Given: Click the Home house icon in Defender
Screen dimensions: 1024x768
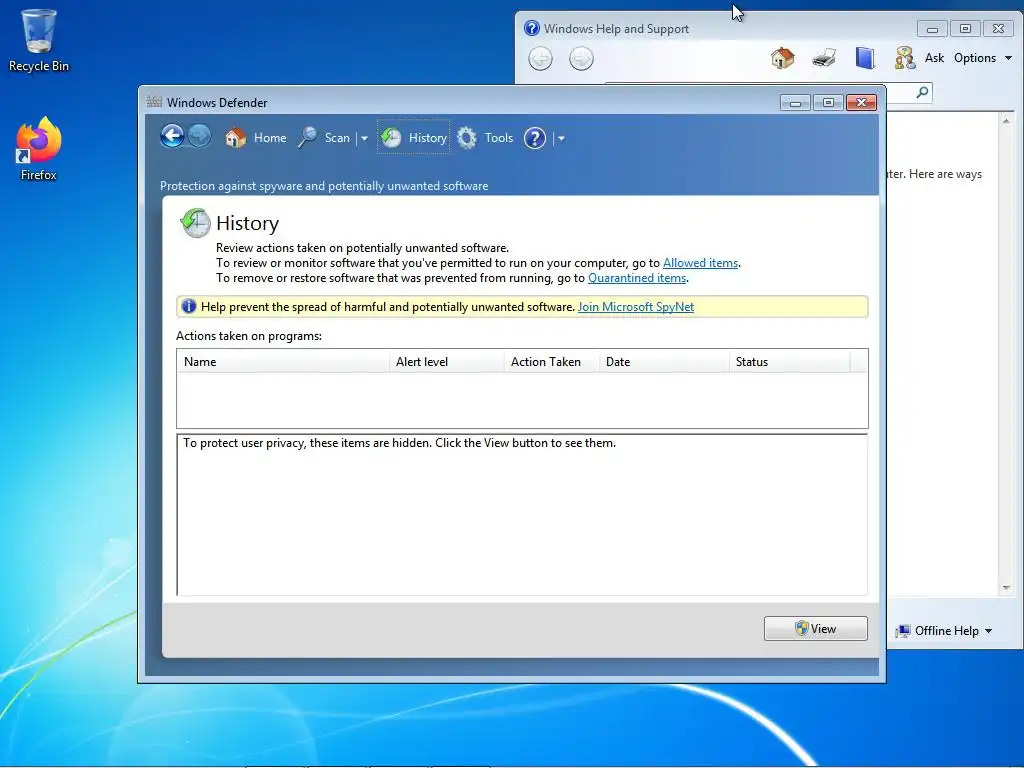Looking at the screenshot, I should [236, 137].
